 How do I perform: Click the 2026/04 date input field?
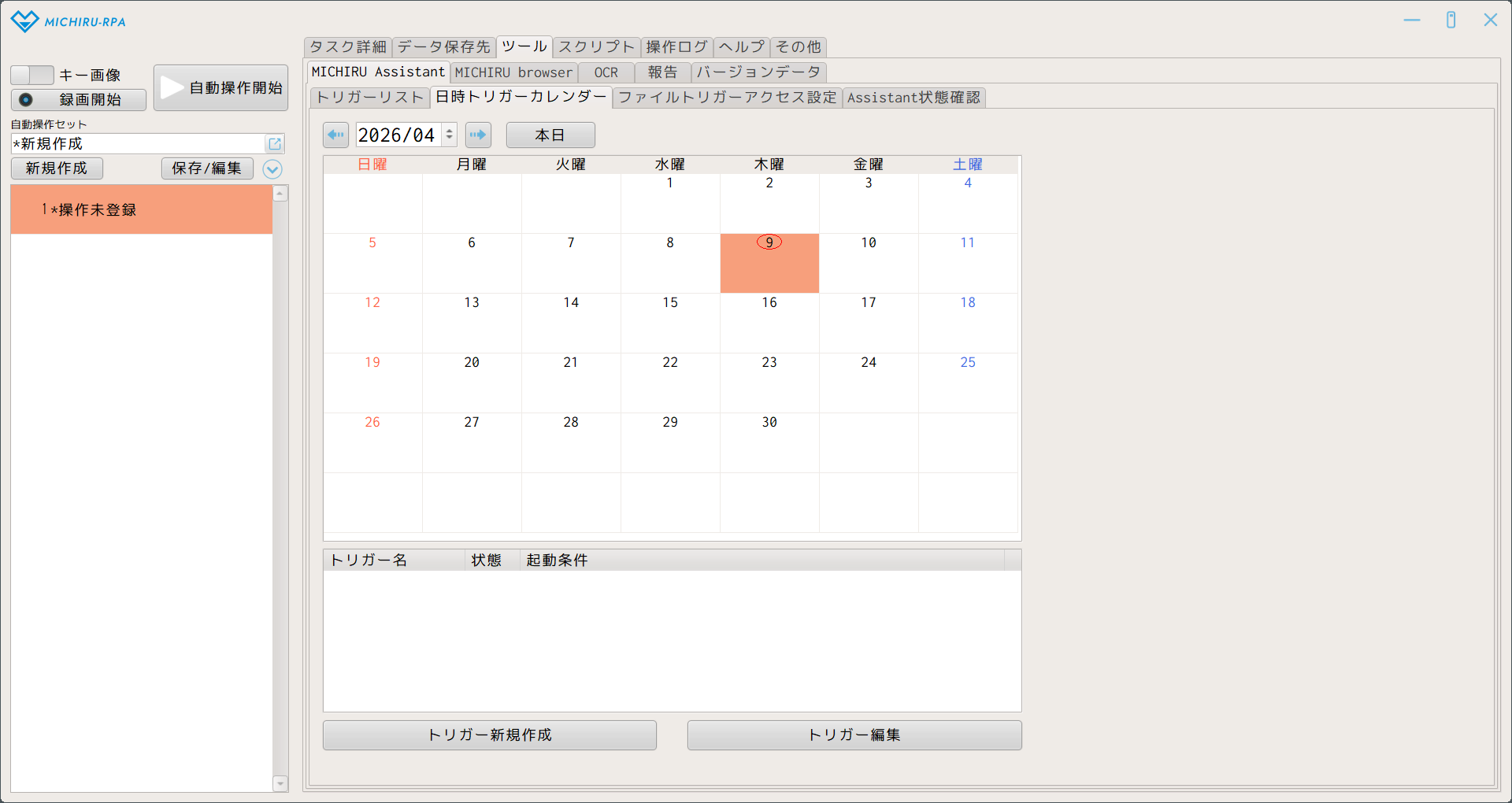point(398,135)
